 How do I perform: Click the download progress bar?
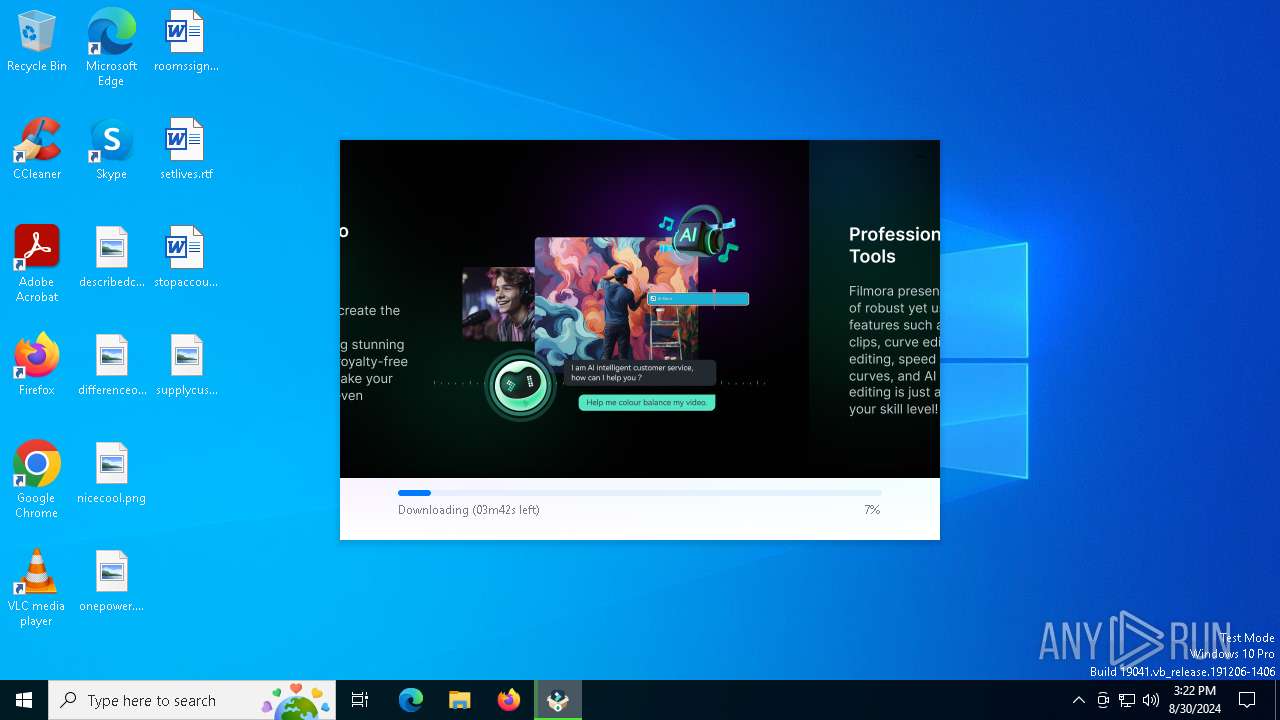tap(640, 493)
